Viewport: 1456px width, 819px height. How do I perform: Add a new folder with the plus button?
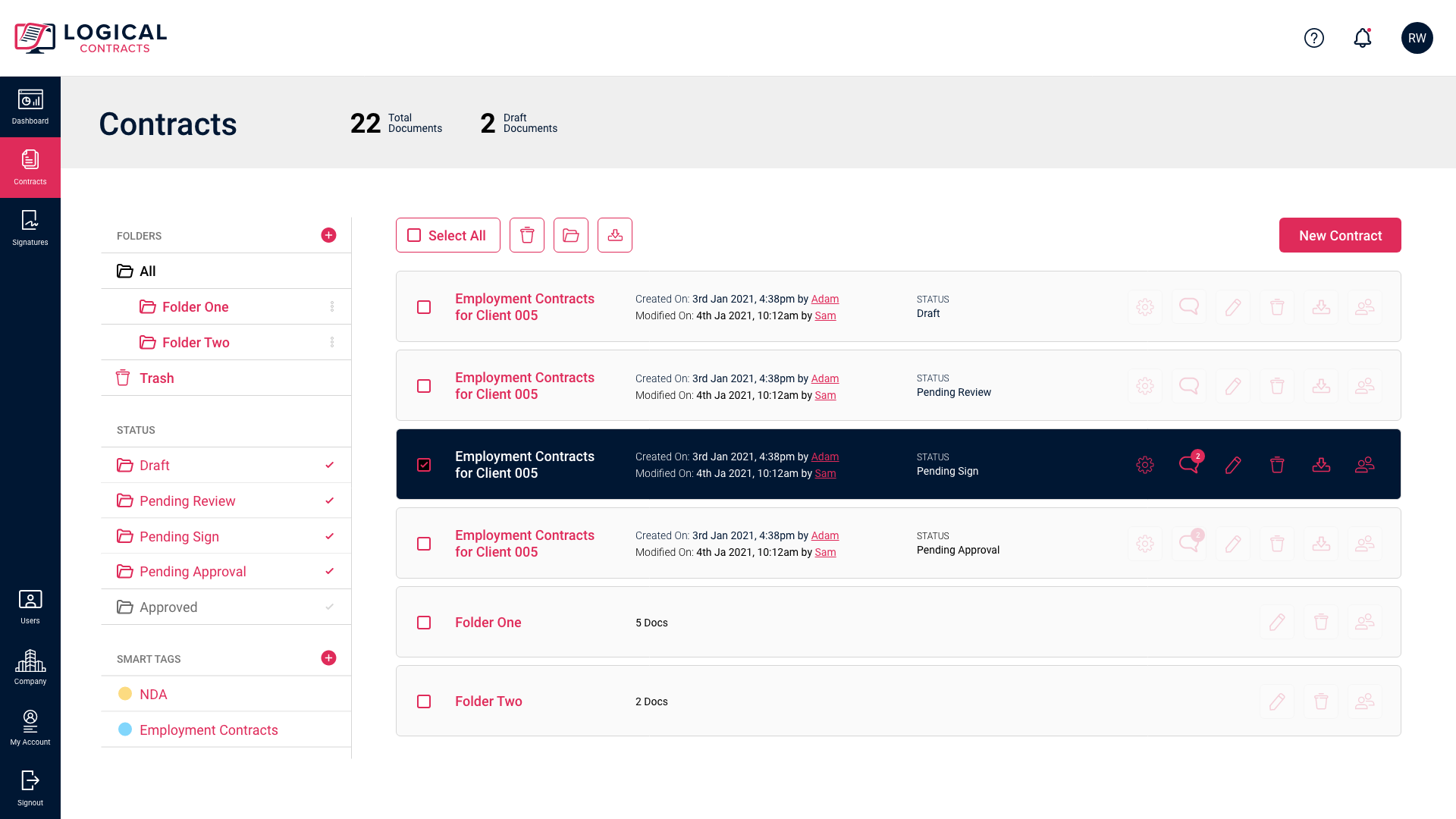(x=328, y=235)
